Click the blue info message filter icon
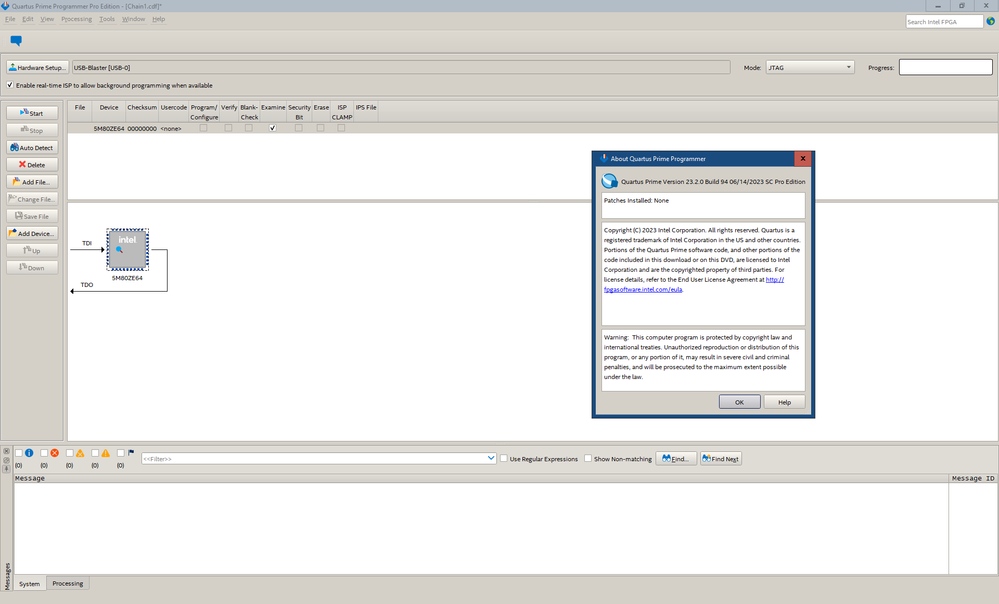Viewport: 999px width, 604px height. coord(29,453)
